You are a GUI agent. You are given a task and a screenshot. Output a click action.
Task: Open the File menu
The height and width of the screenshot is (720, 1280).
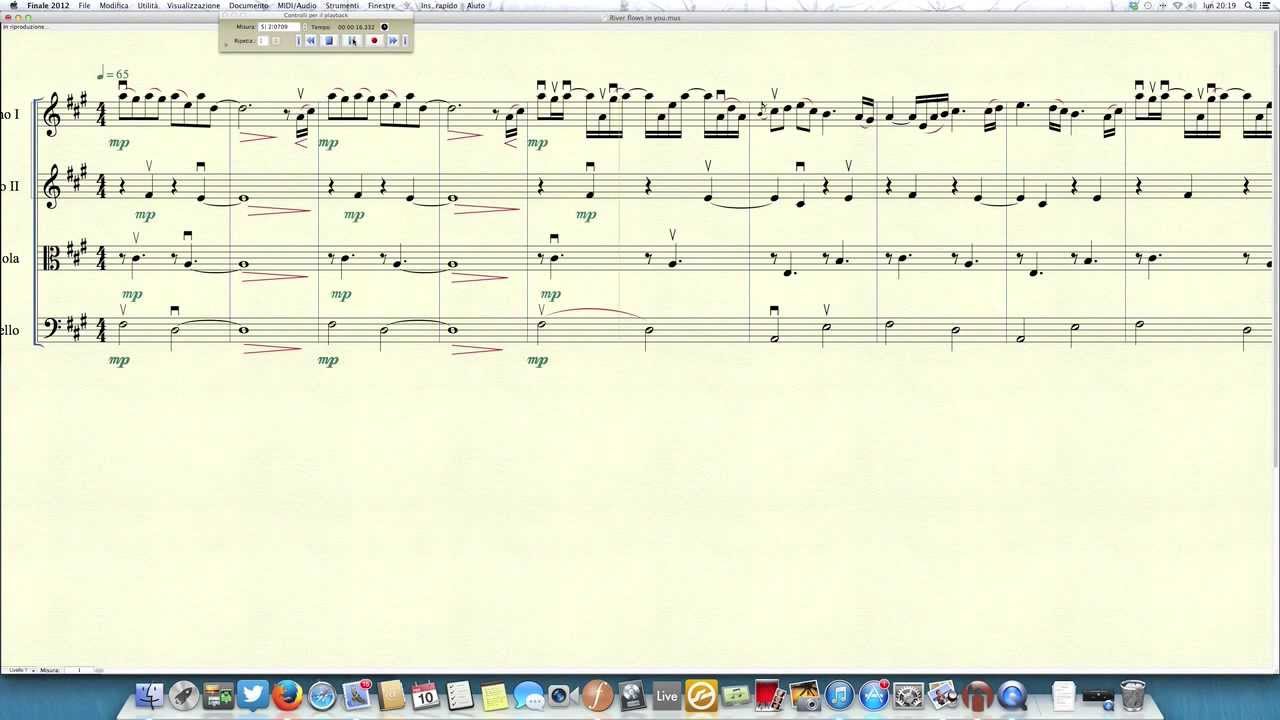pos(84,5)
